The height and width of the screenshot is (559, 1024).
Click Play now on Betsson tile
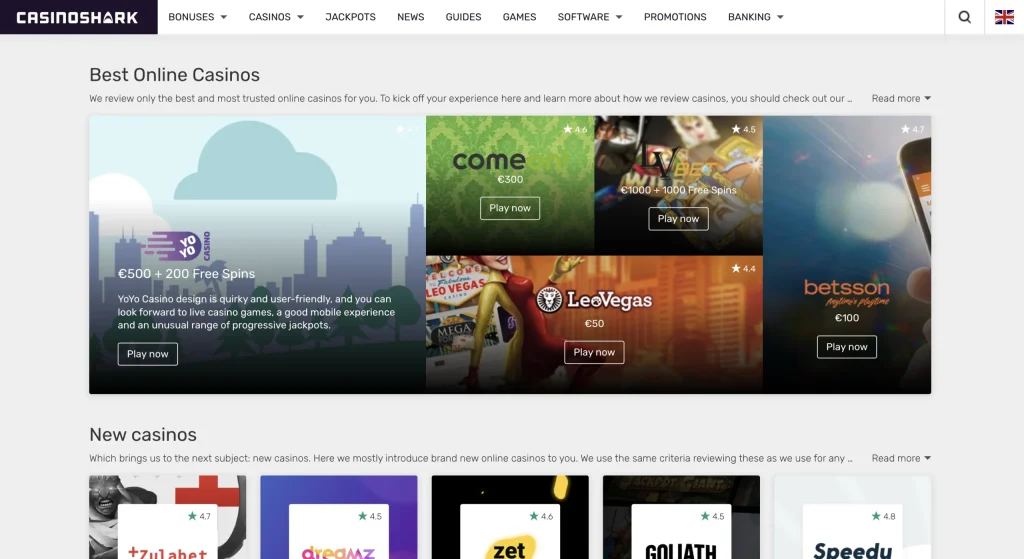coord(846,347)
